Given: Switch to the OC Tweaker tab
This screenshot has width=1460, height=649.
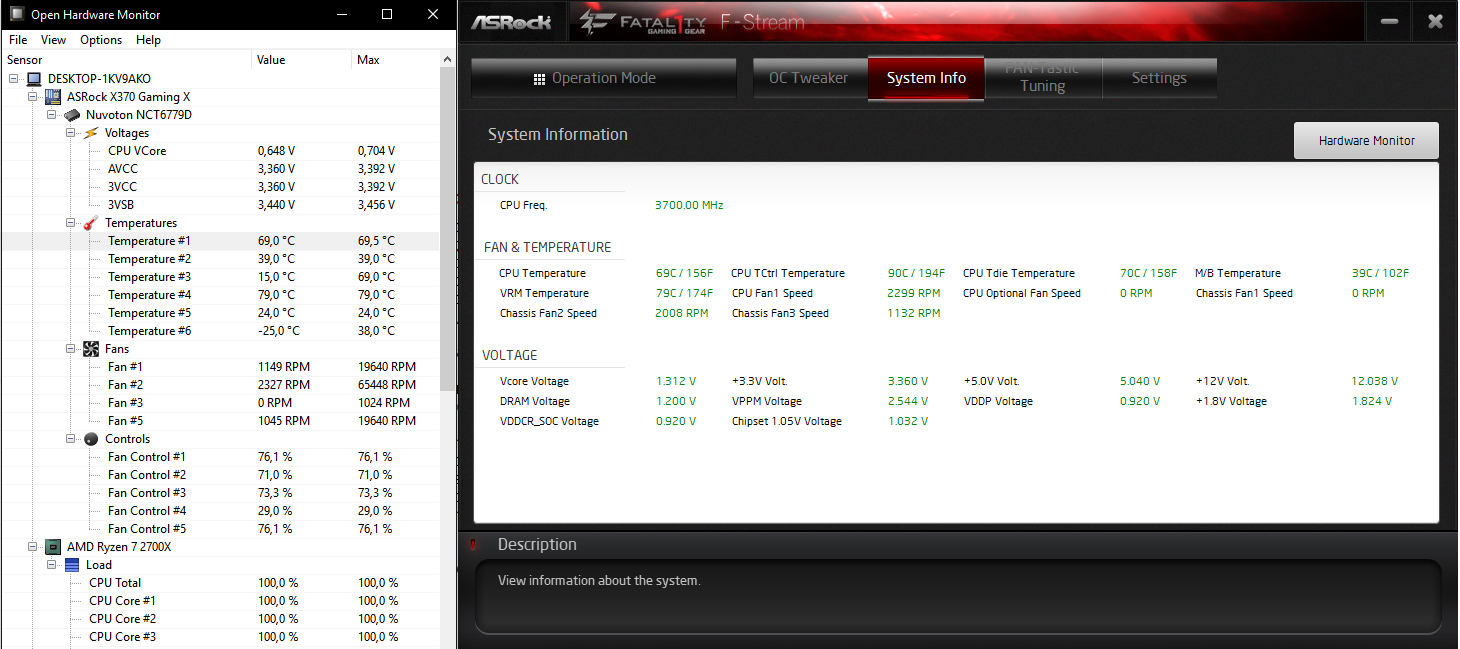Looking at the screenshot, I should [808, 78].
